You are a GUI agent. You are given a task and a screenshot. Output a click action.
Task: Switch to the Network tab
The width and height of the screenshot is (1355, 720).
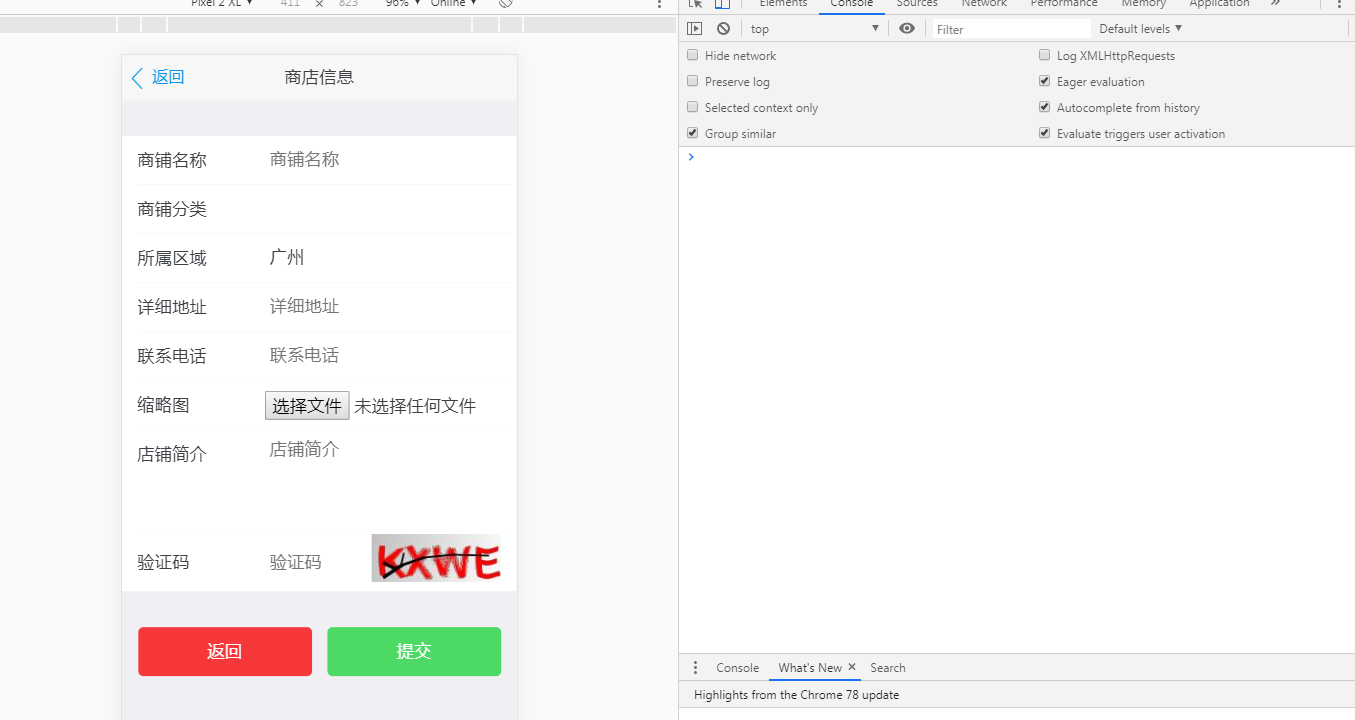(x=984, y=5)
